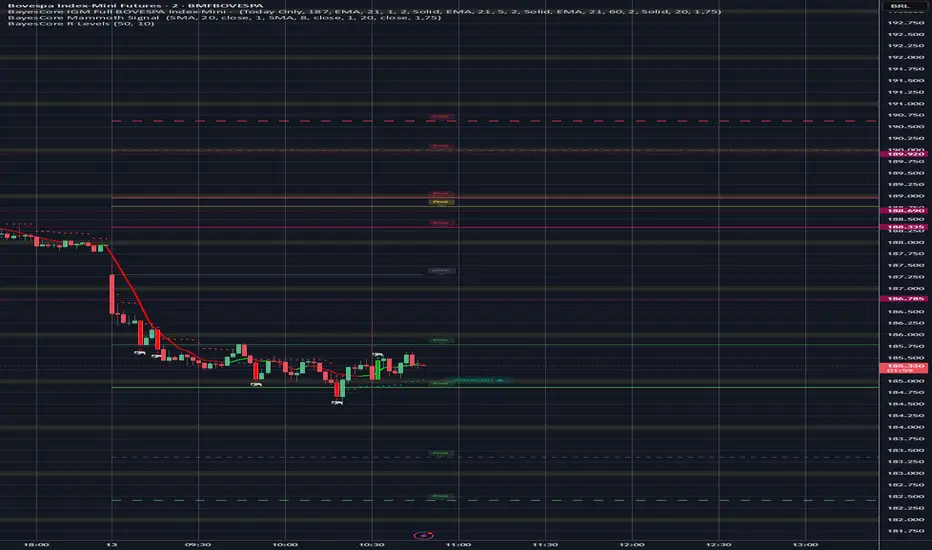Click the lightning event icon on time axis
Viewport: 932px width, 550px height.
(x=424, y=535)
